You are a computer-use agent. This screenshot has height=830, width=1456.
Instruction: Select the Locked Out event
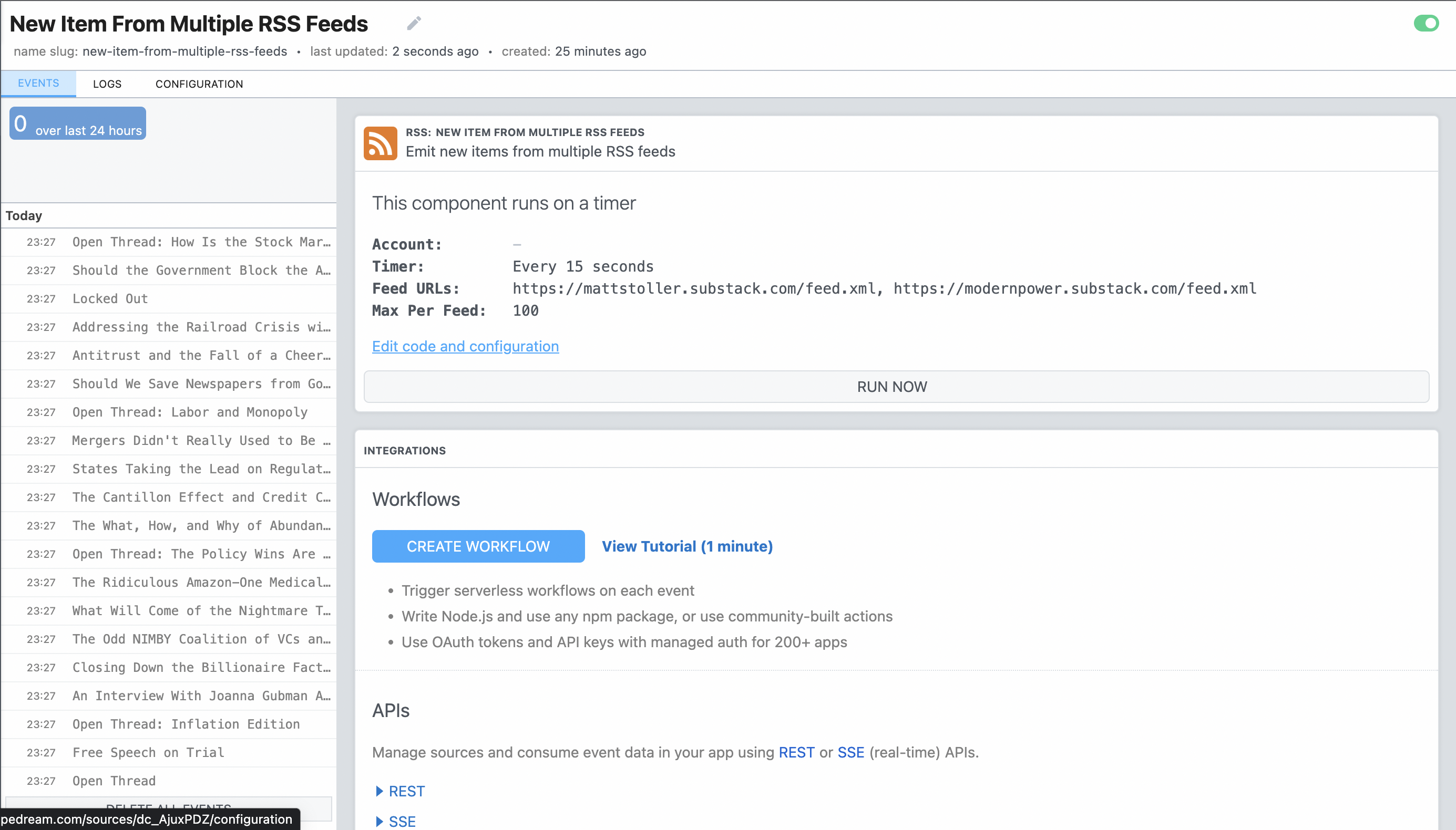[x=110, y=298]
